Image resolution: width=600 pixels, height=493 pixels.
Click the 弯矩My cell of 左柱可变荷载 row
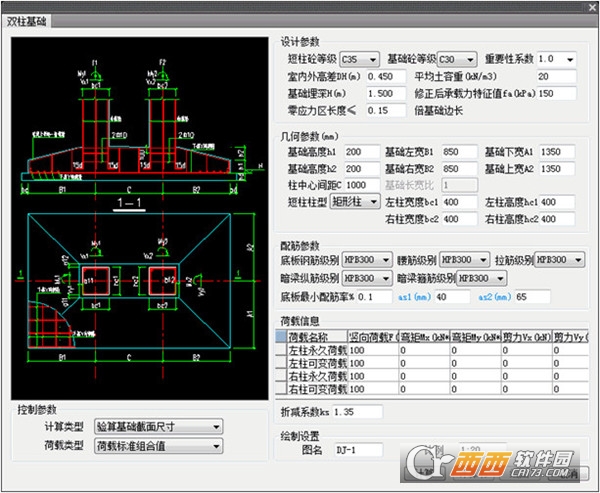(x=475, y=363)
